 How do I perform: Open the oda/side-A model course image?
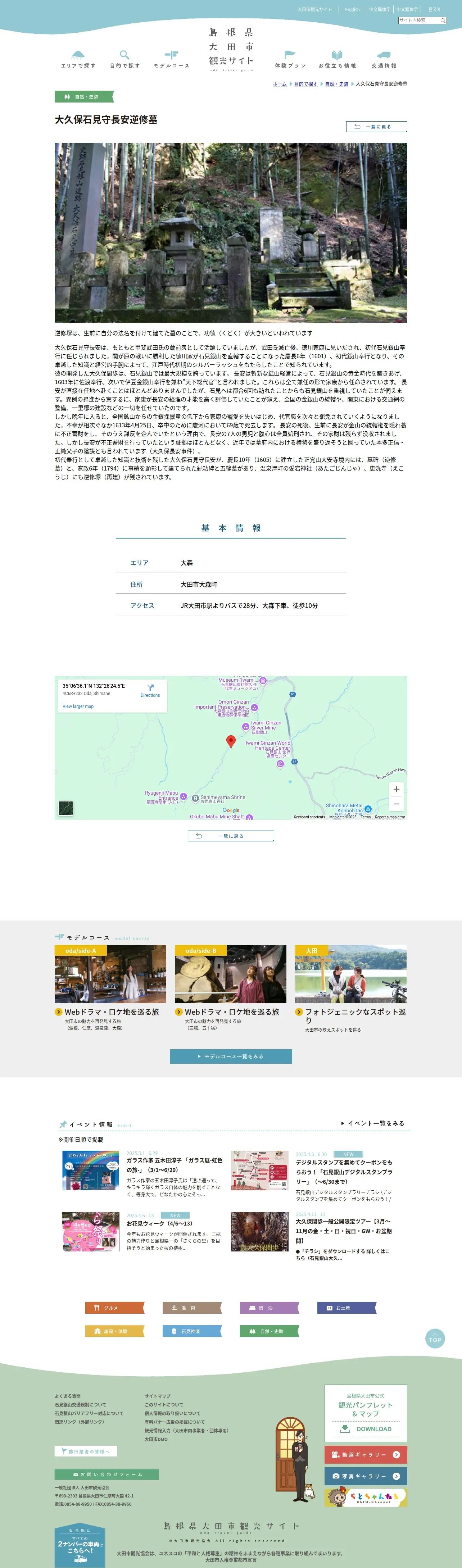110,974
